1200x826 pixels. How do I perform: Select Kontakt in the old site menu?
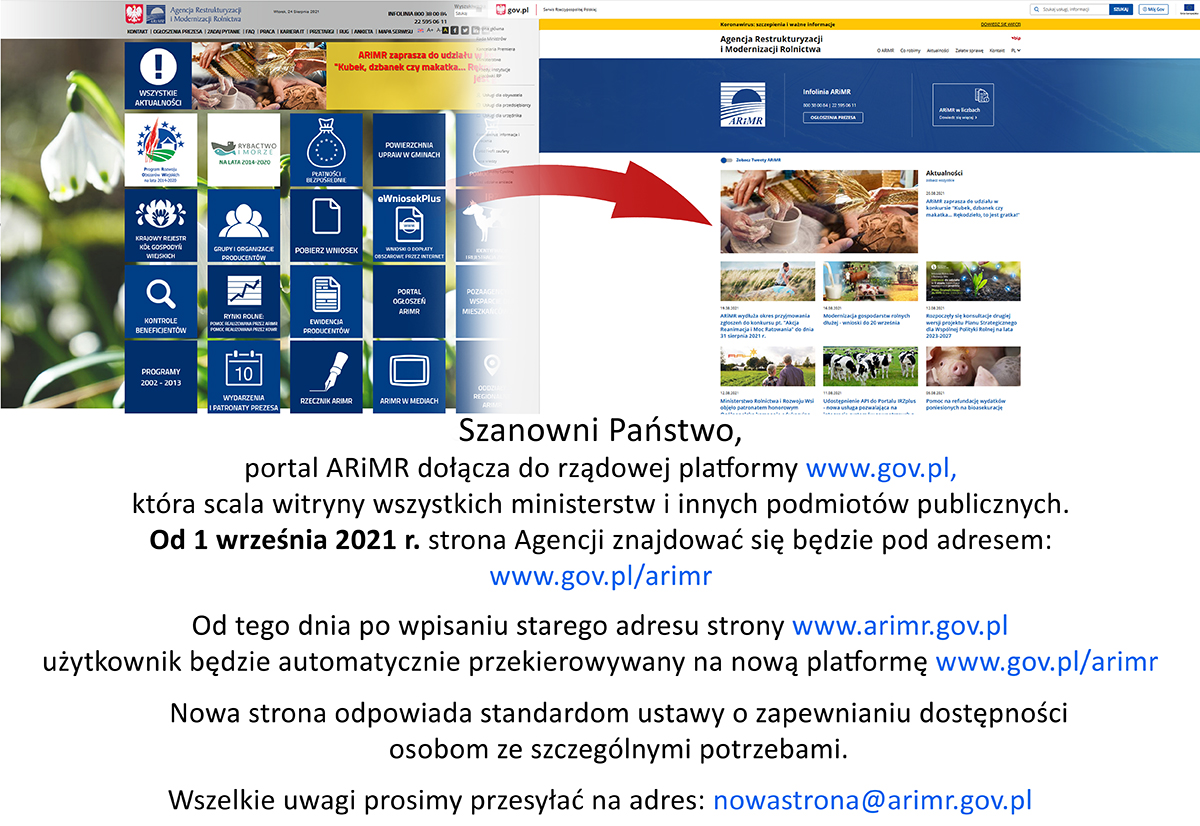[137, 32]
